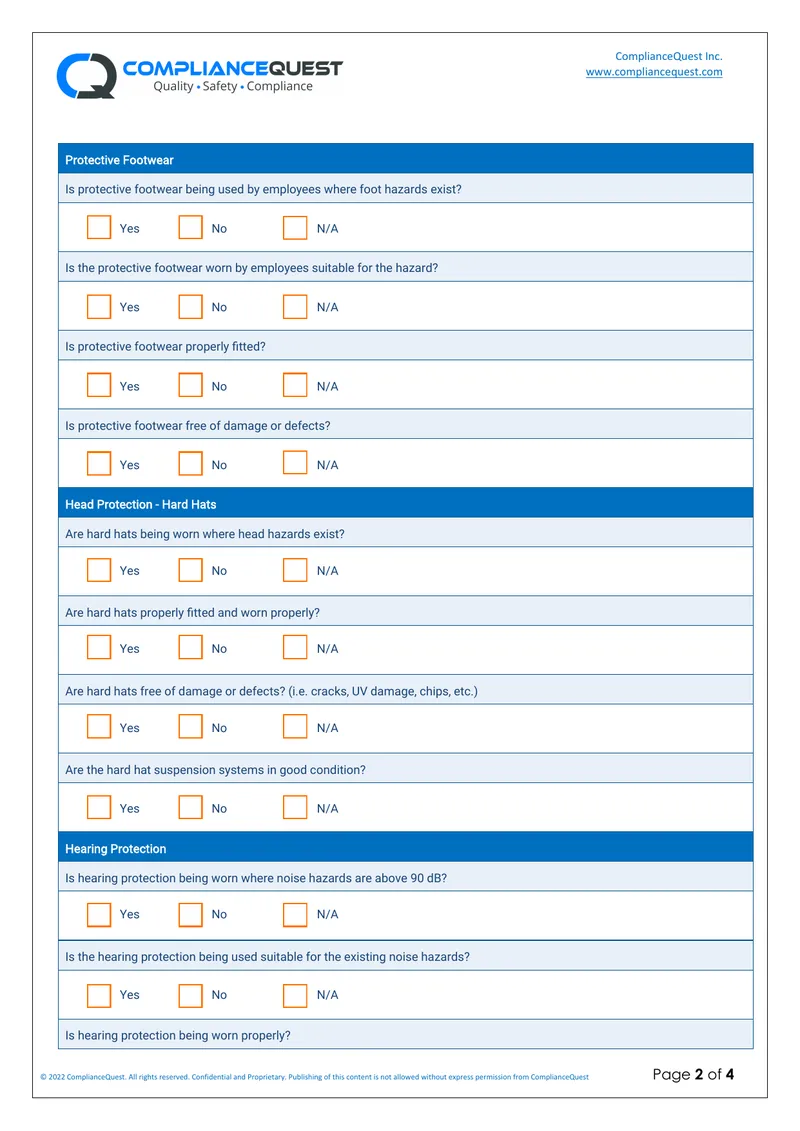Check N/A for footwear used where hazards exist
This screenshot has height=1131, width=800.
coord(295,227)
